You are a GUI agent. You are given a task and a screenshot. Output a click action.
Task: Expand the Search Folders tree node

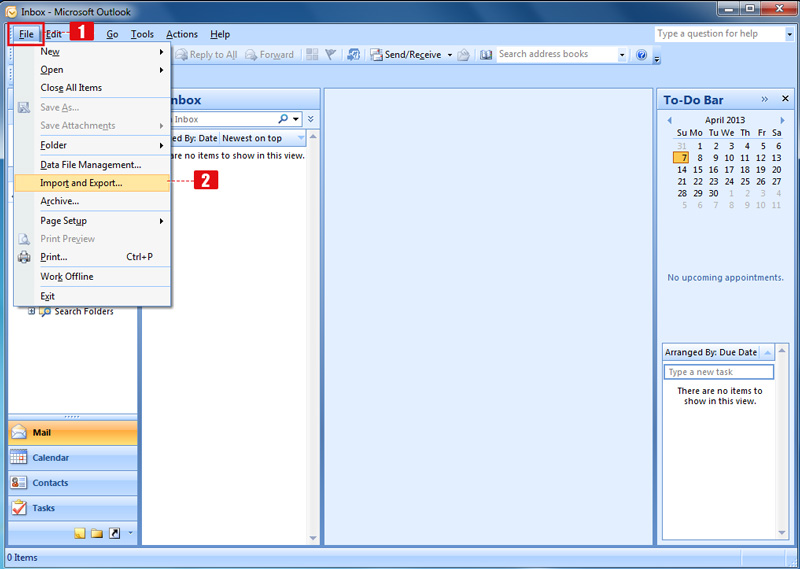(32, 311)
